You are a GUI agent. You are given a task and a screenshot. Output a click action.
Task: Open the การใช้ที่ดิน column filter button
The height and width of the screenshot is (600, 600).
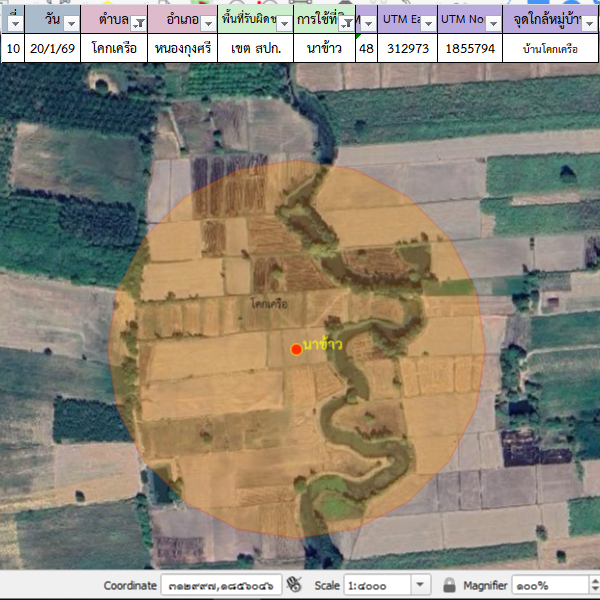[345, 22]
